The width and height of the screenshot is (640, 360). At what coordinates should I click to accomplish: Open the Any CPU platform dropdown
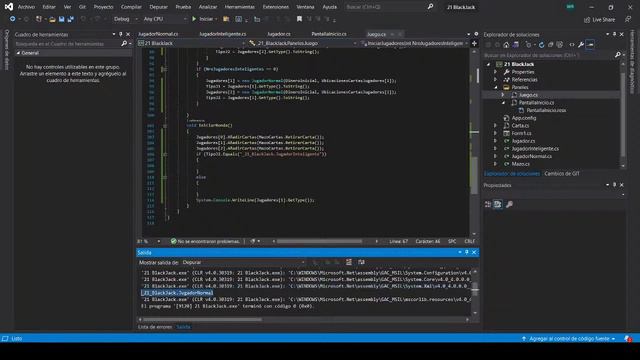pos(164,19)
